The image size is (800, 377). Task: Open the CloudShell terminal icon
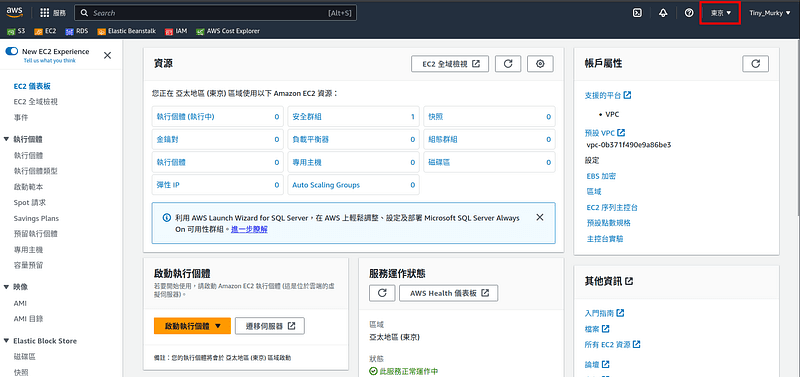(637, 13)
